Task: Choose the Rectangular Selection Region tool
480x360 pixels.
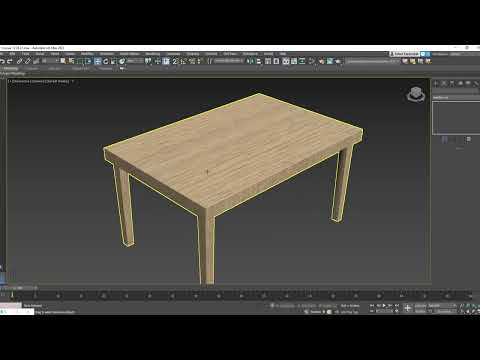Action: click(x=80, y=61)
